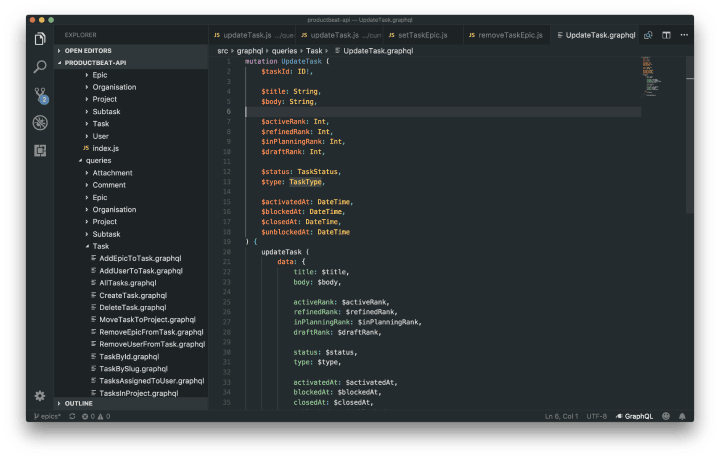The image size is (720, 459).
Task: Collapse the queries folder
Action: point(131,160)
